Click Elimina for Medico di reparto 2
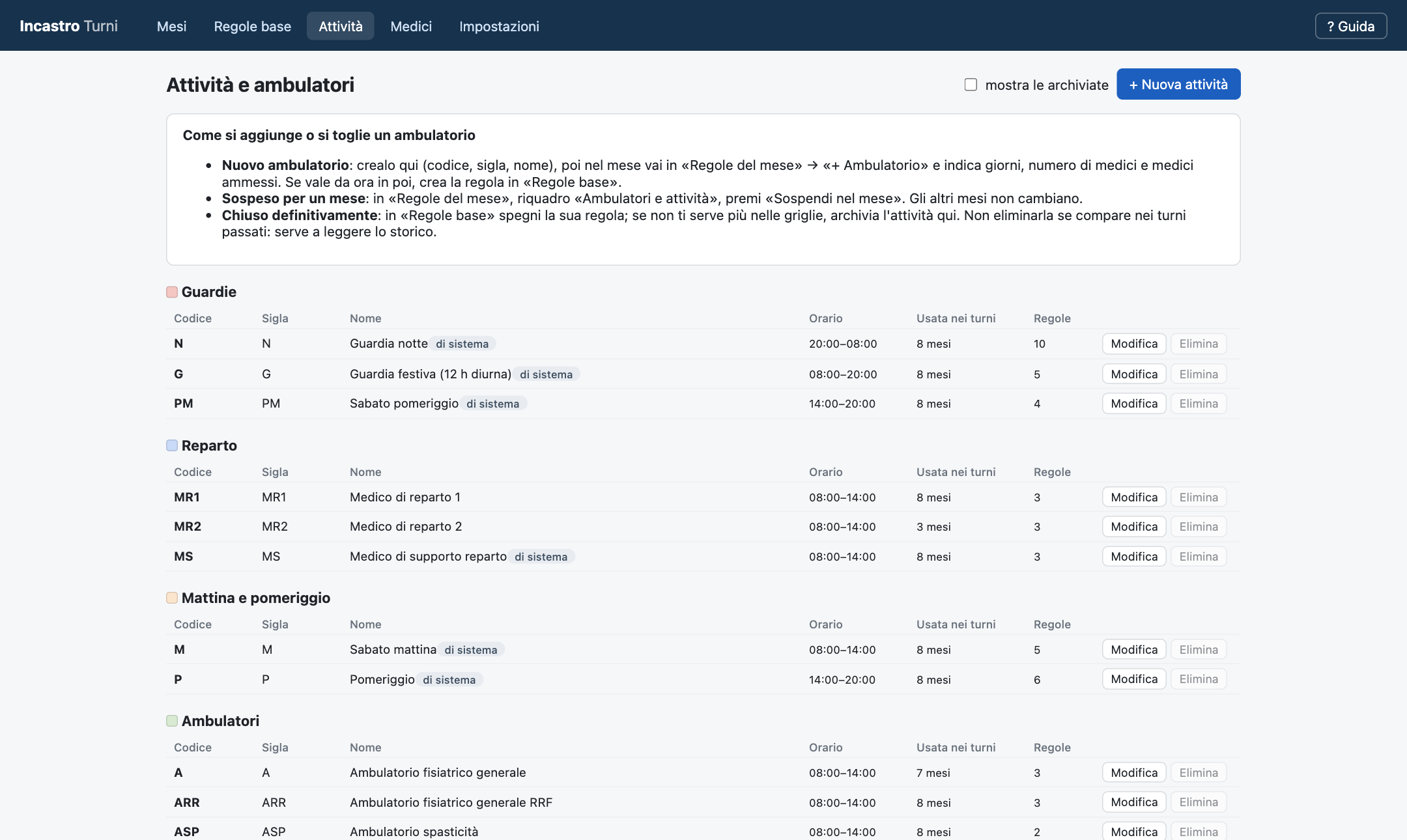This screenshot has height=840, width=1407. (1199, 527)
